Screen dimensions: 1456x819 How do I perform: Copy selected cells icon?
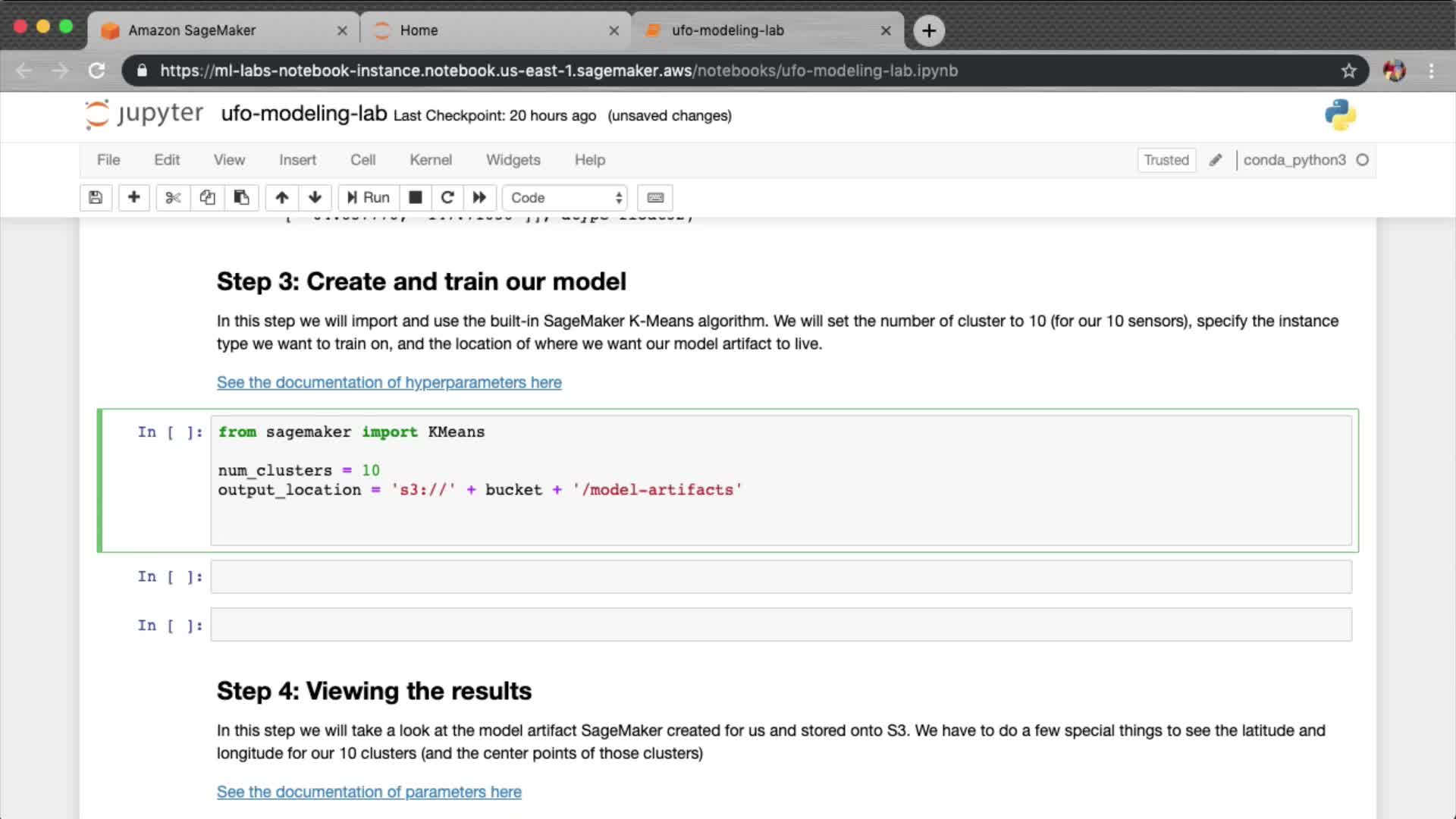[207, 198]
